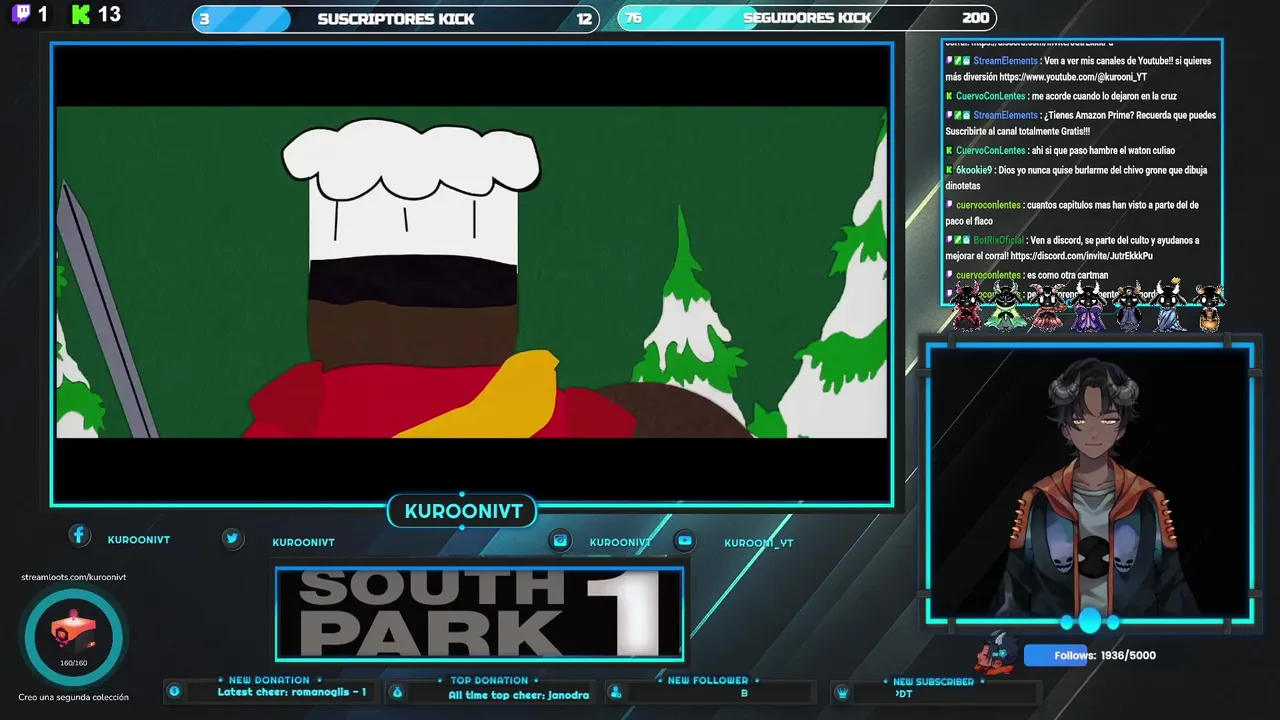Click Twitch viewer count 1
Image resolution: width=1280 pixels, height=720 pixels.
coord(43,14)
